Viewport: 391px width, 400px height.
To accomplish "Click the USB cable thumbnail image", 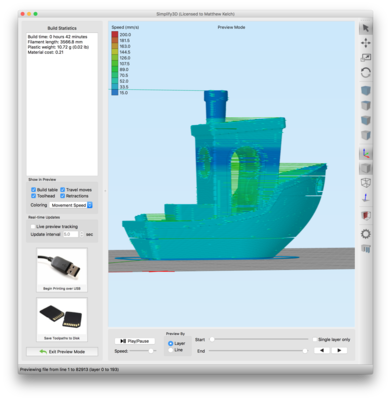I will point(62,267).
